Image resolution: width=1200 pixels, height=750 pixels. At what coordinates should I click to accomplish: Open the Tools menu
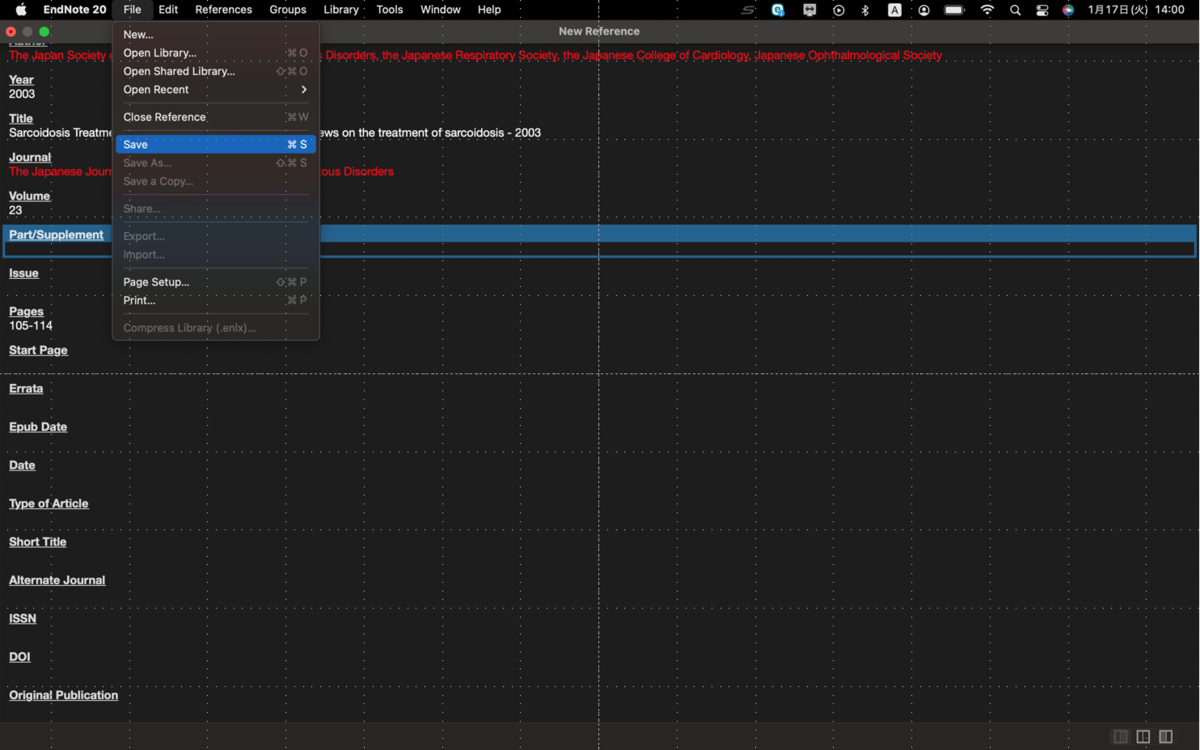click(390, 10)
